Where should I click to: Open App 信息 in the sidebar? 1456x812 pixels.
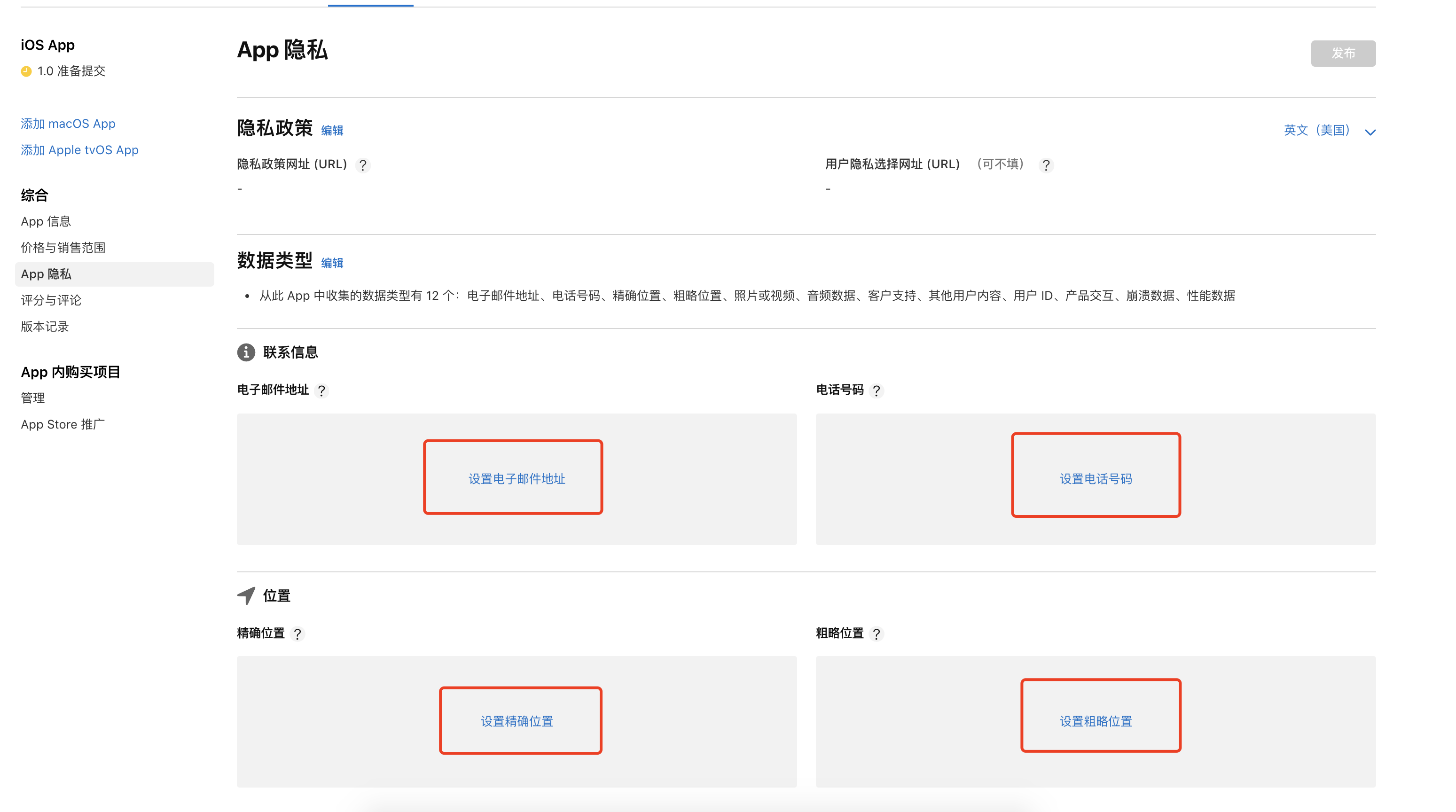coord(46,221)
